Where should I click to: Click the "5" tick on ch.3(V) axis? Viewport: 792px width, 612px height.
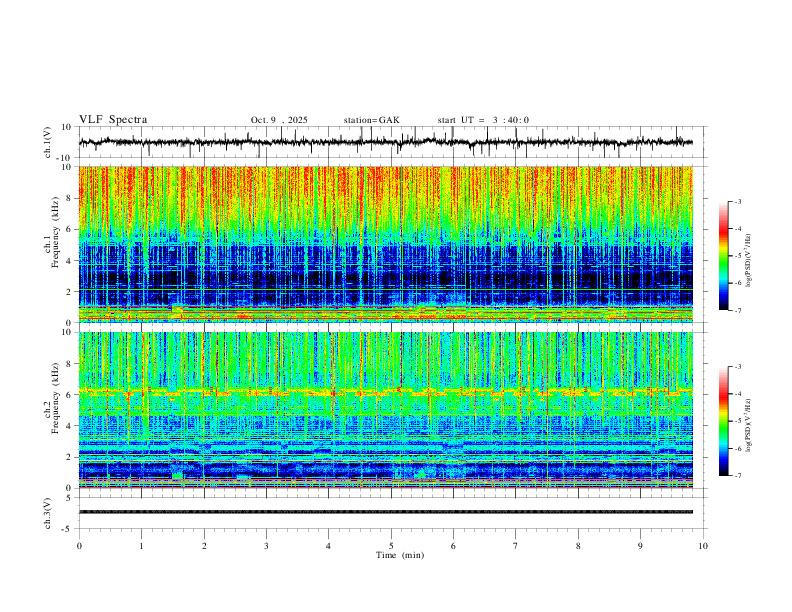pyautogui.click(x=70, y=498)
